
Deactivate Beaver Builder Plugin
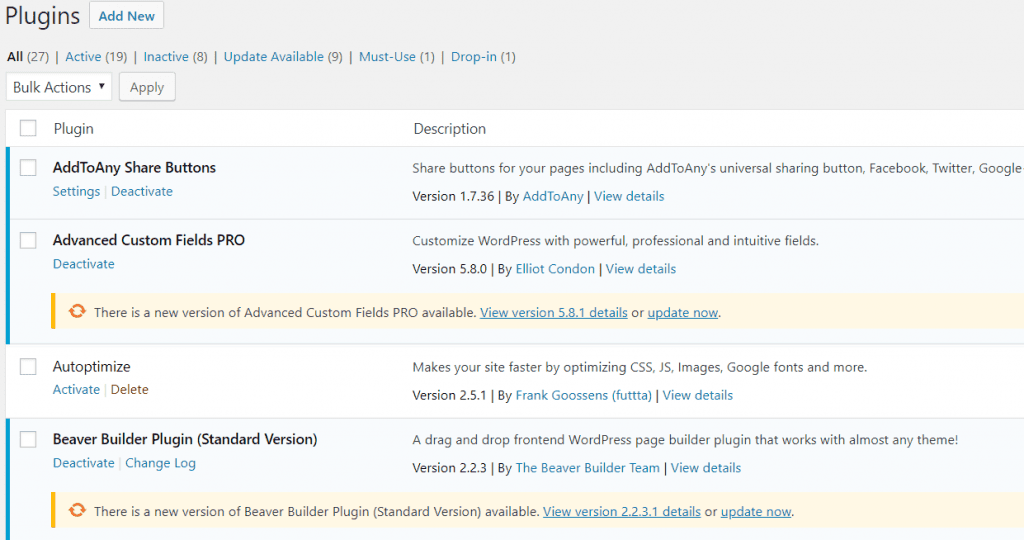[84, 463]
